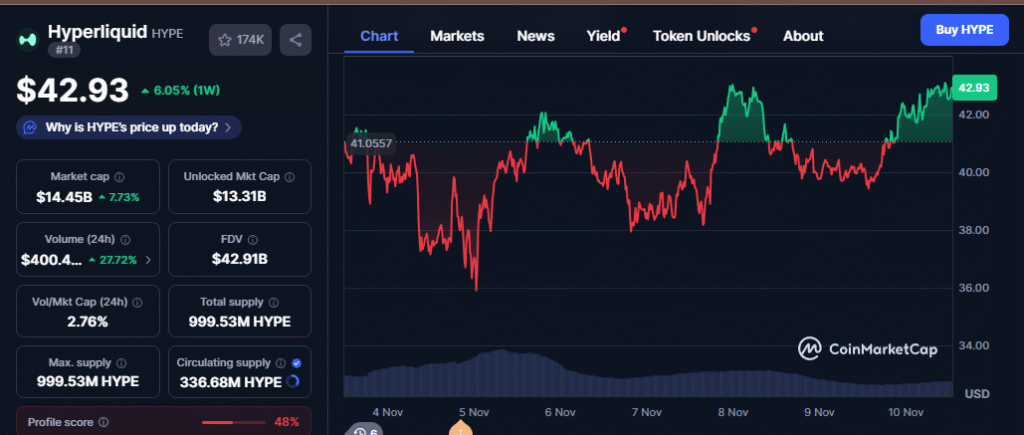Click the Total supply info icon
1024x435 pixels.
click(273, 301)
